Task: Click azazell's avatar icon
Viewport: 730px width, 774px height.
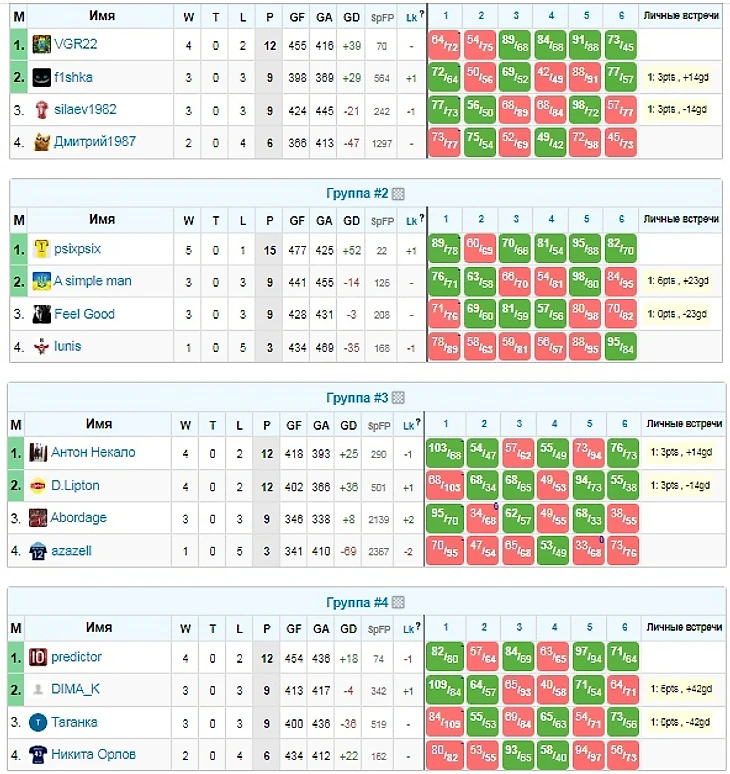Action: coord(38,550)
